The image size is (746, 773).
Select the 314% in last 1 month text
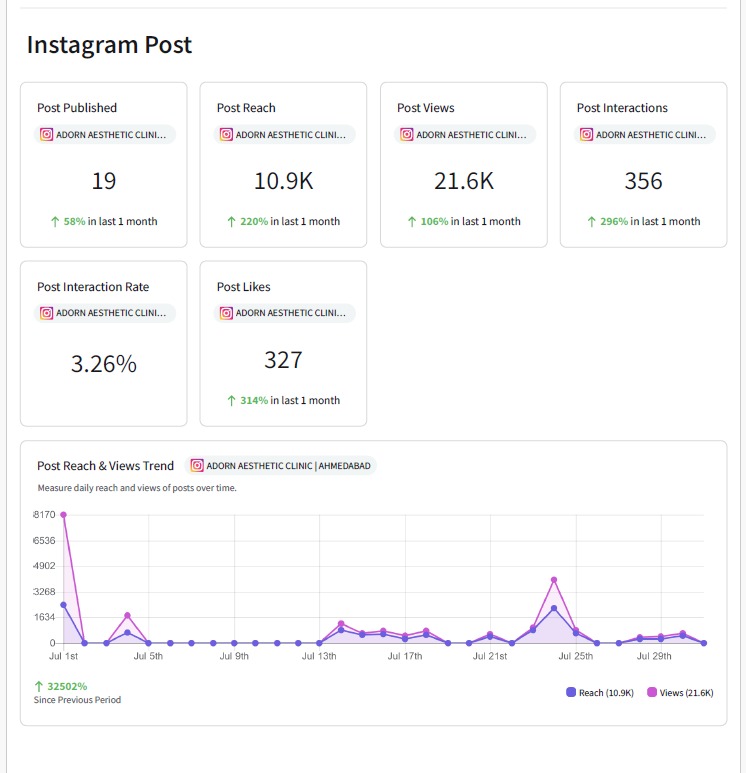[290, 400]
